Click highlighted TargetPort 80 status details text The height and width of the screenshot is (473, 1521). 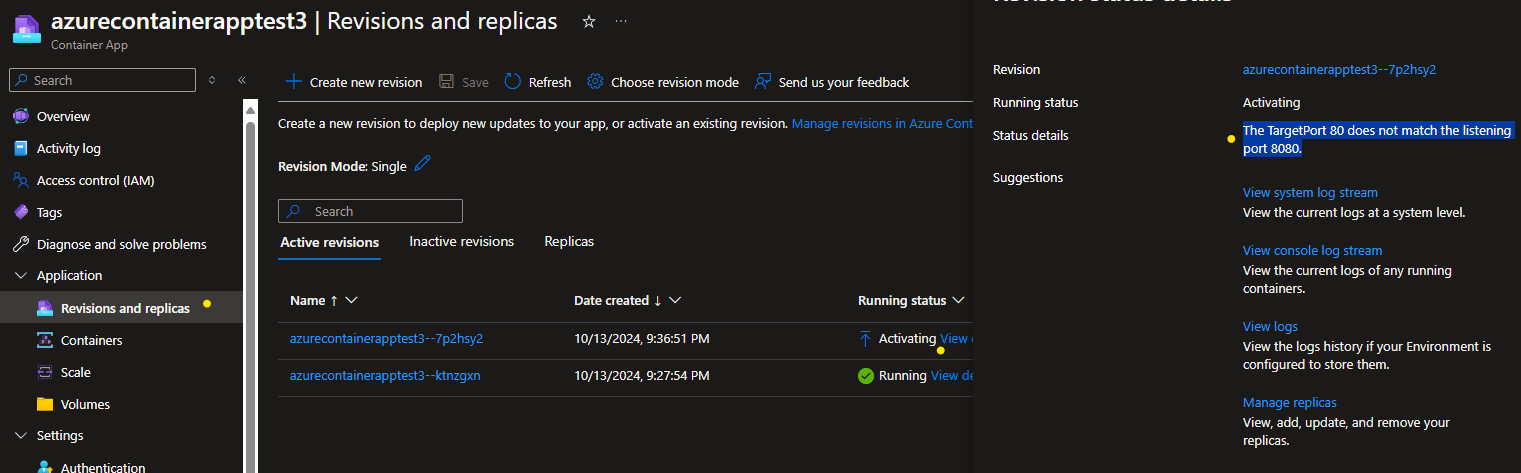tap(1377, 140)
